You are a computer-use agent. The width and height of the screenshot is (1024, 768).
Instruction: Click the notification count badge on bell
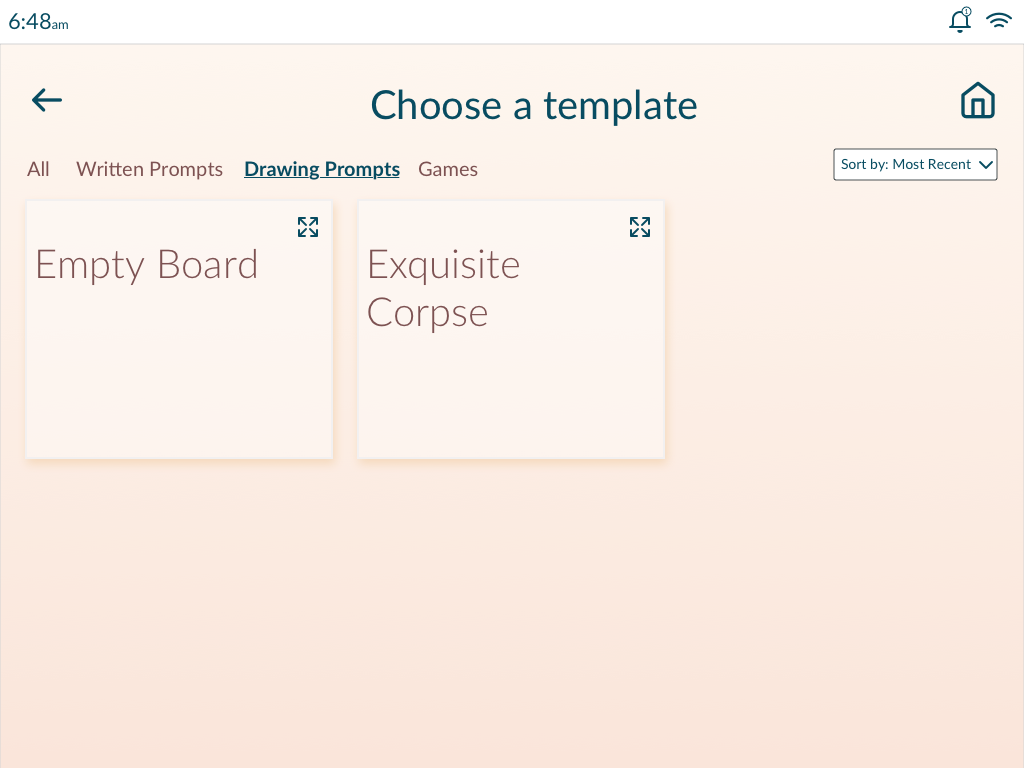(967, 11)
